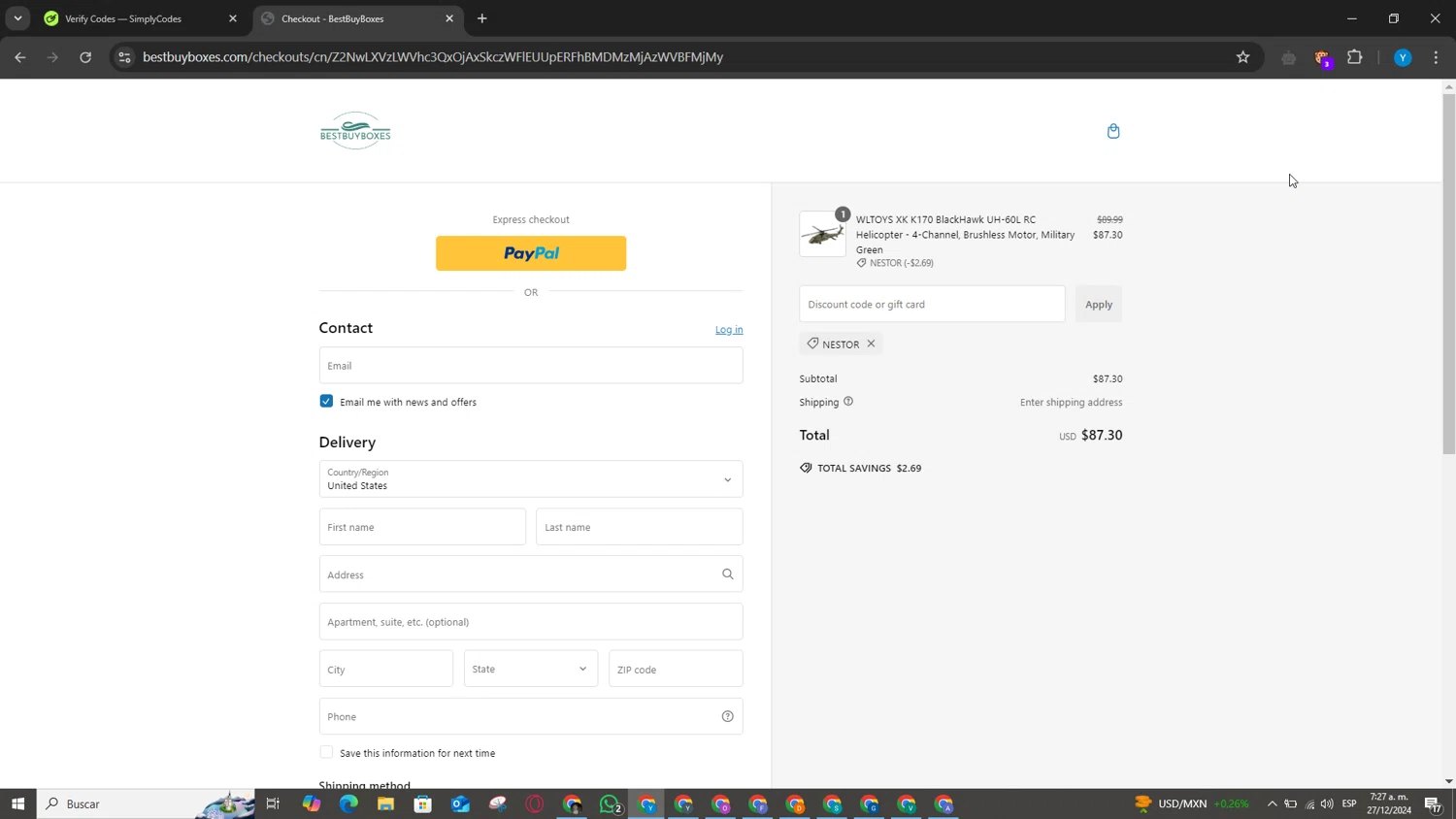Click the SimplyCodes extension icon with badge
Screen dimensions: 1456x819
pyautogui.click(x=1322, y=58)
